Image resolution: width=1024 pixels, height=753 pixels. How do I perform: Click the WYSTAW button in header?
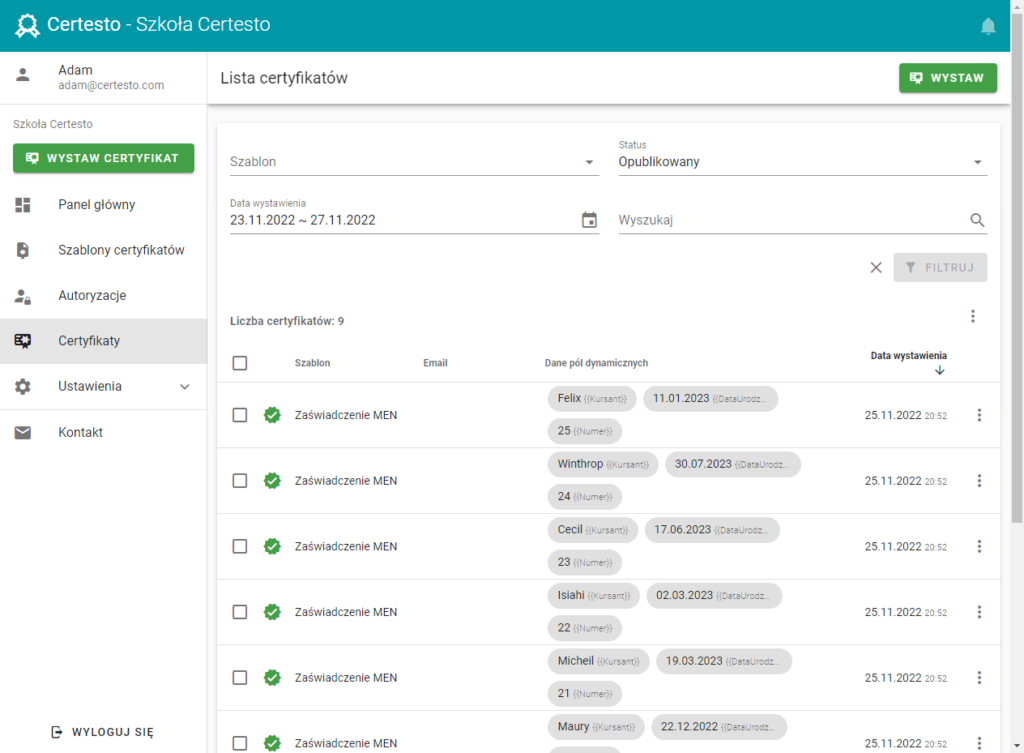(x=948, y=78)
